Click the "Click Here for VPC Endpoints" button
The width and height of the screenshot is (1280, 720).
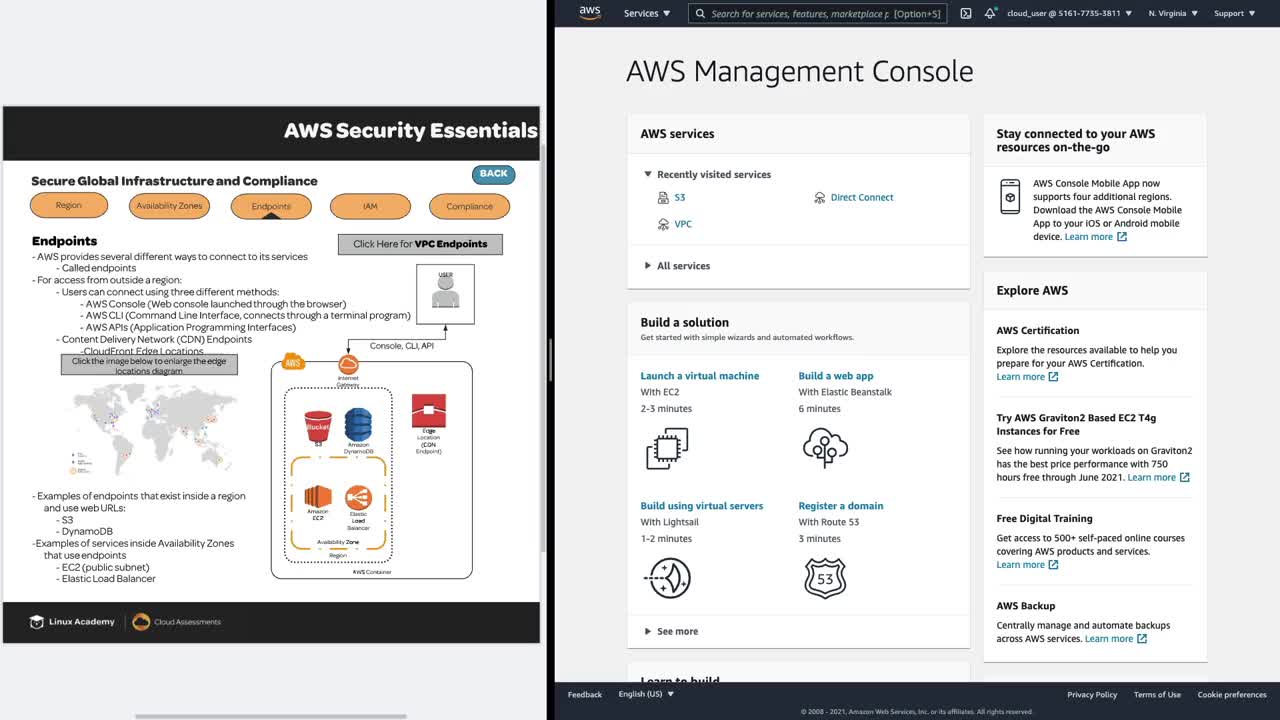point(420,244)
